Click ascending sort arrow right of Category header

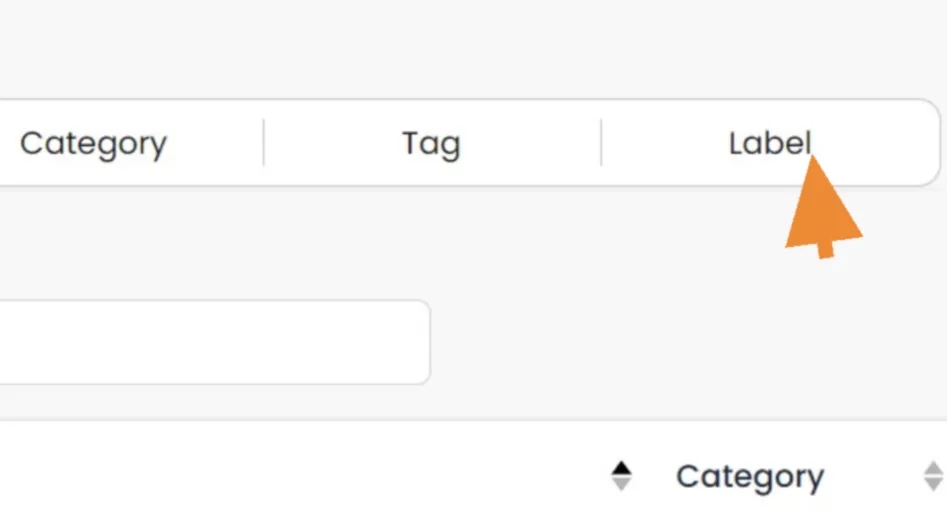point(934,468)
